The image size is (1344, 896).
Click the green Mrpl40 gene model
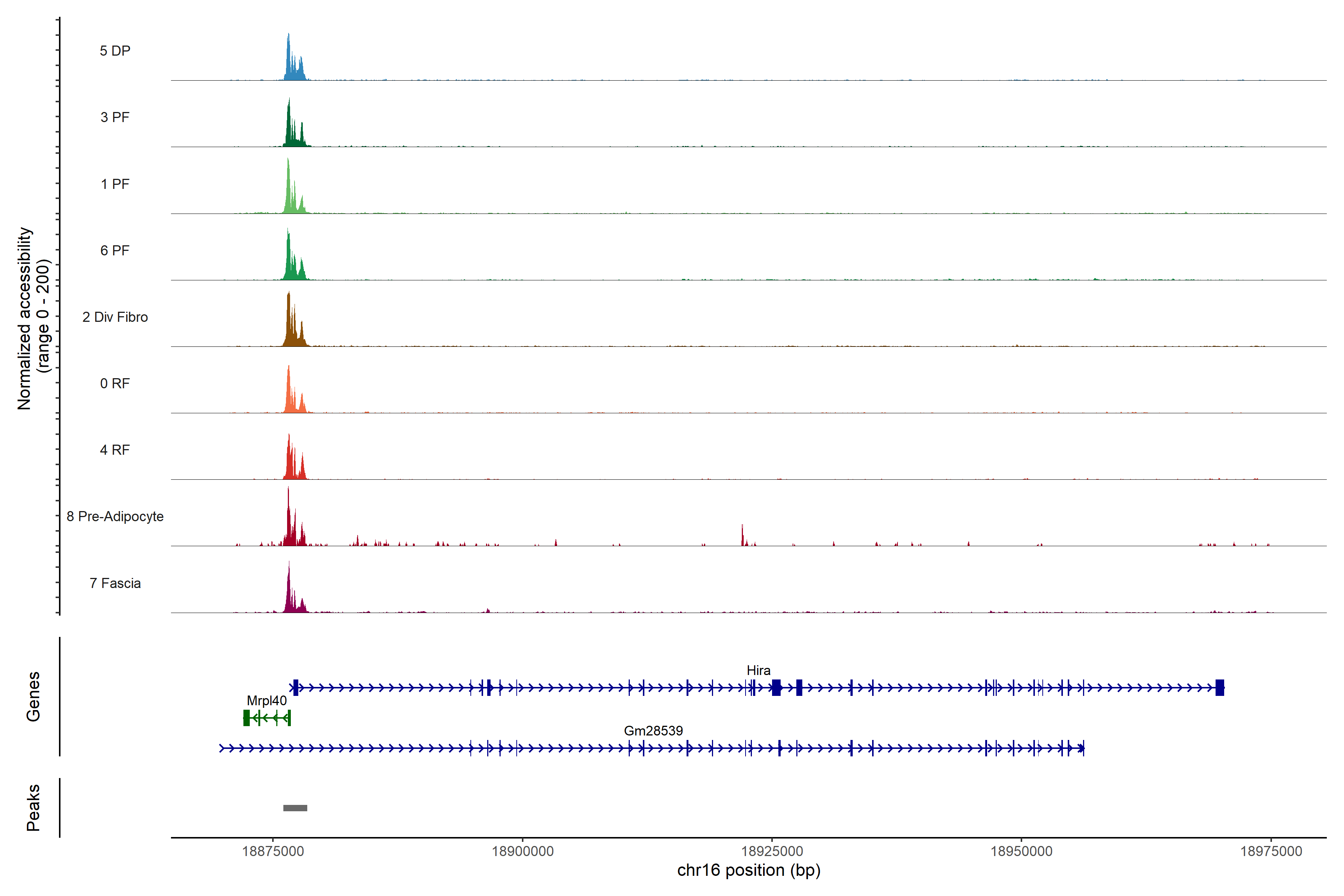[x=267, y=718]
